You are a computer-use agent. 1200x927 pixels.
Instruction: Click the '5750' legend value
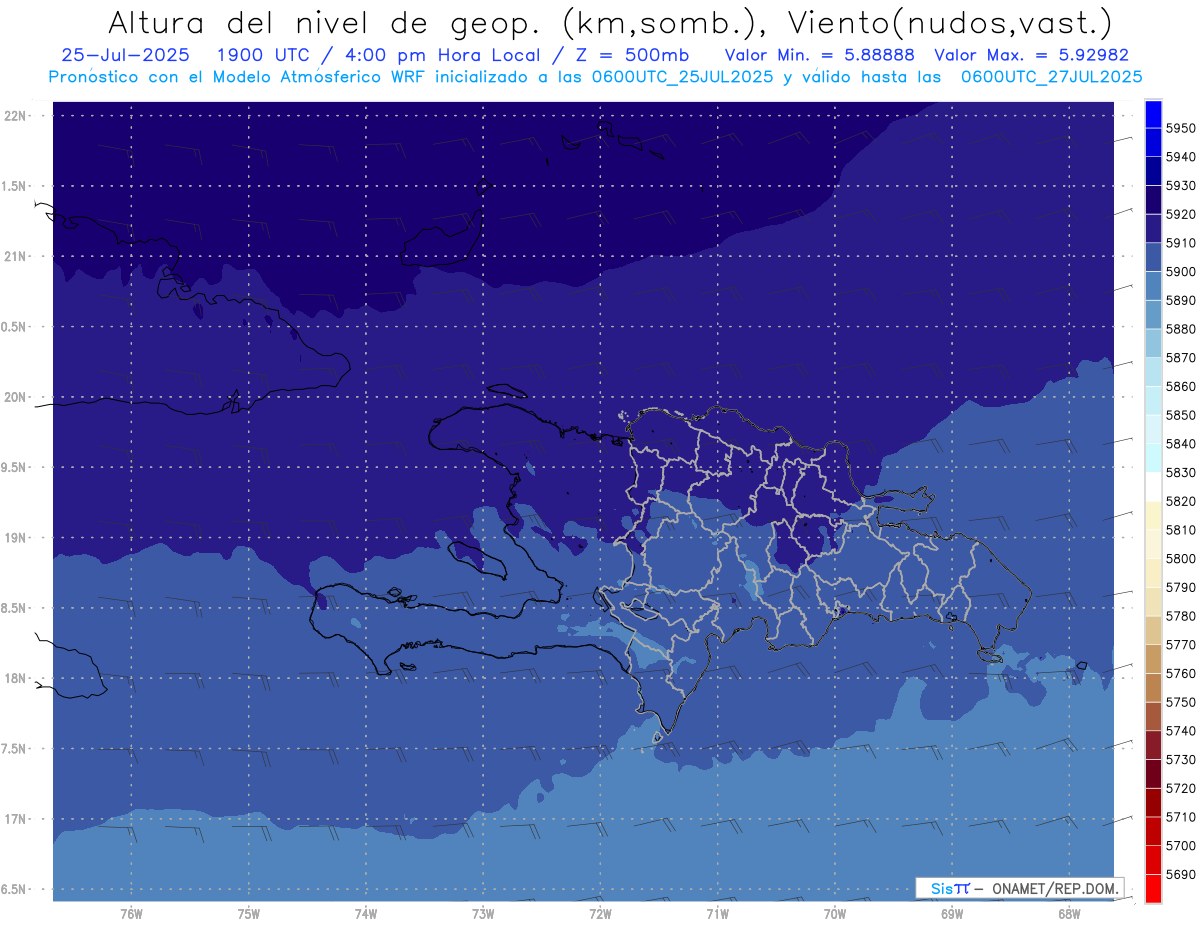click(1180, 702)
